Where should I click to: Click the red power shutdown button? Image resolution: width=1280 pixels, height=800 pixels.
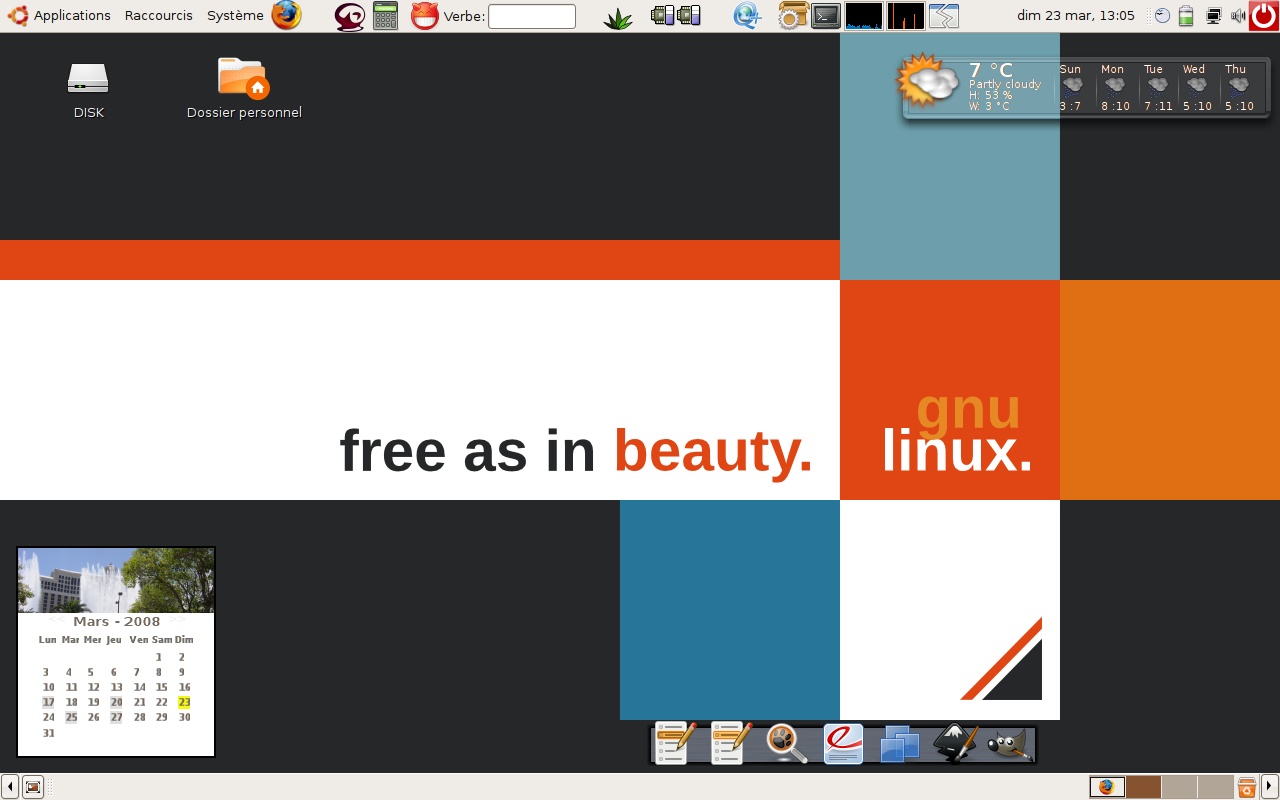tap(1264, 16)
